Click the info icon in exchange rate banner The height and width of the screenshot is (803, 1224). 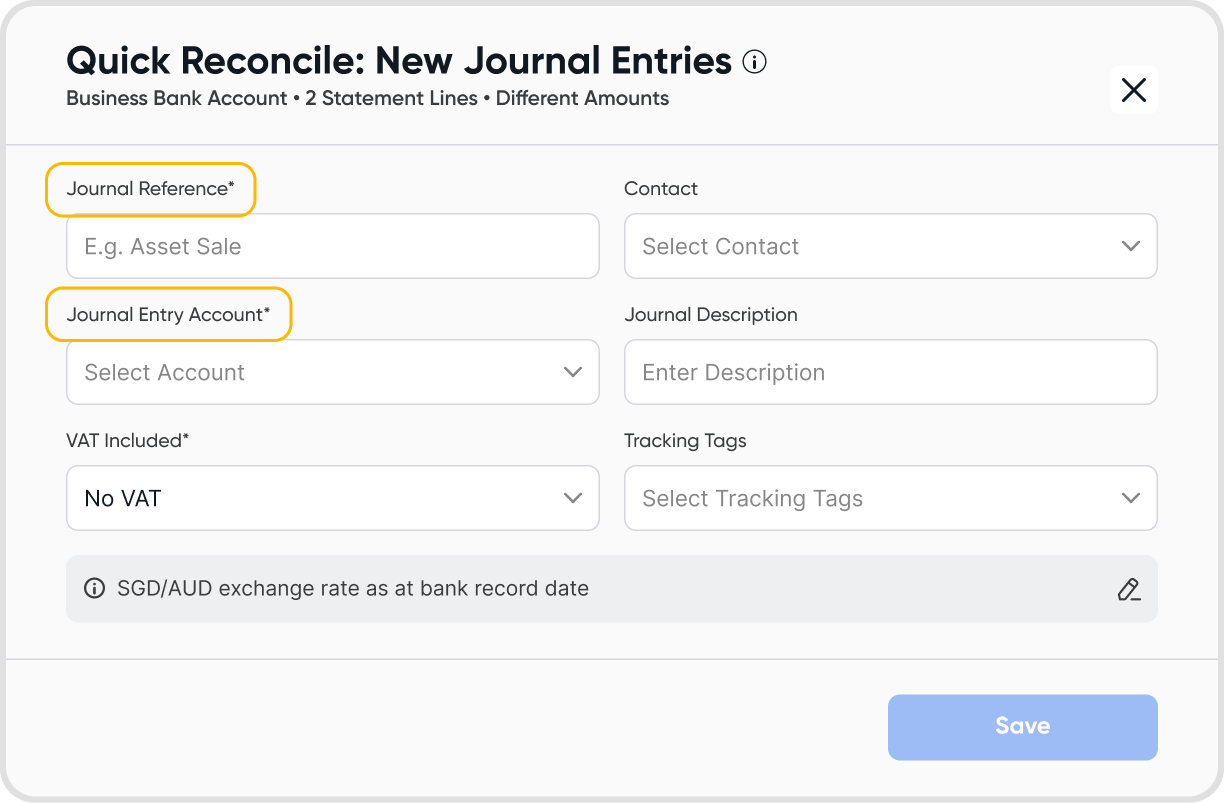click(x=94, y=588)
